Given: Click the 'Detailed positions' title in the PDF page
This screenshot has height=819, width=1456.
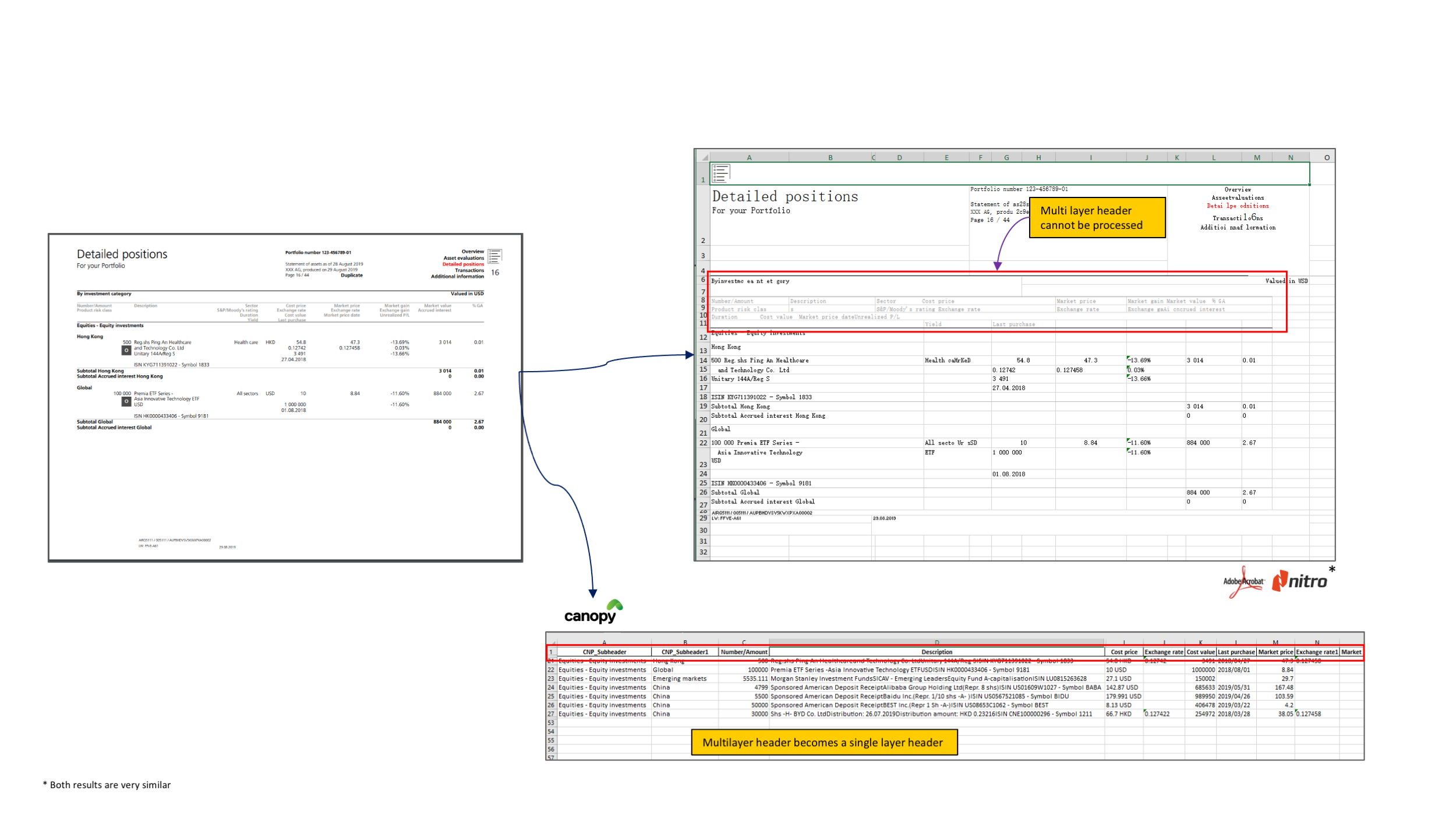Looking at the screenshot, I should point(122,254).
